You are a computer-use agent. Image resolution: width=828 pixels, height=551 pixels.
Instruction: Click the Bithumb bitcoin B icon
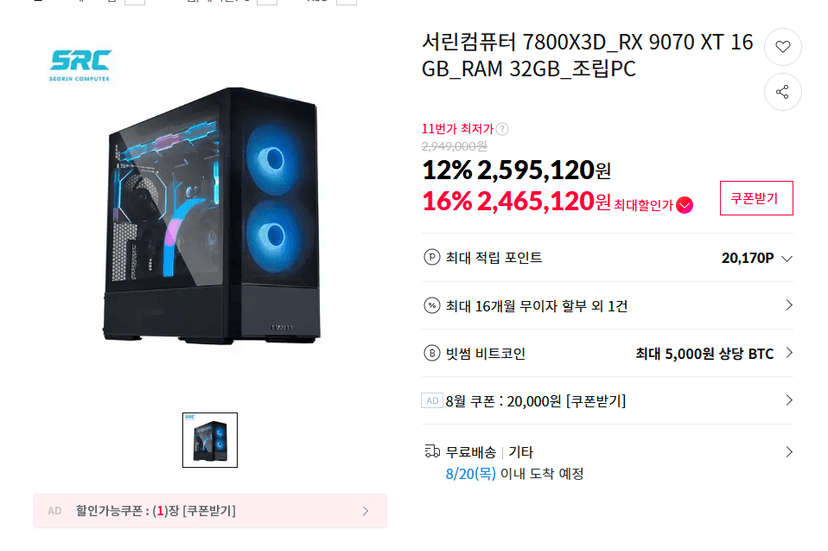coord(431,353)
